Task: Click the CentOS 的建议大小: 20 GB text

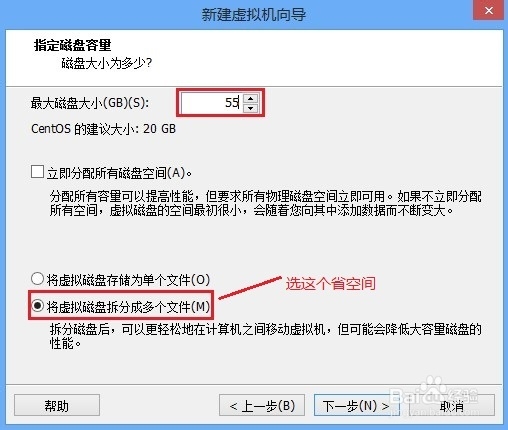Action: tap(103, 129)
